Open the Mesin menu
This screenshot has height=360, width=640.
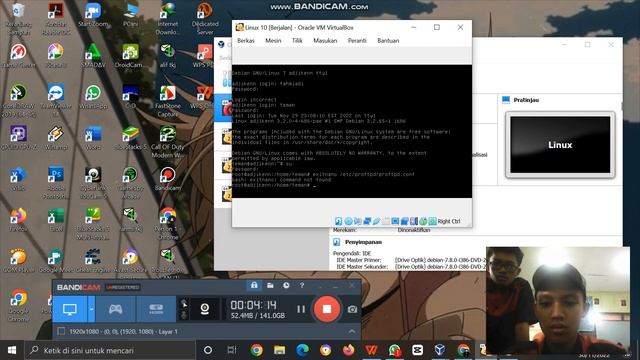click(x=273, y=40)
